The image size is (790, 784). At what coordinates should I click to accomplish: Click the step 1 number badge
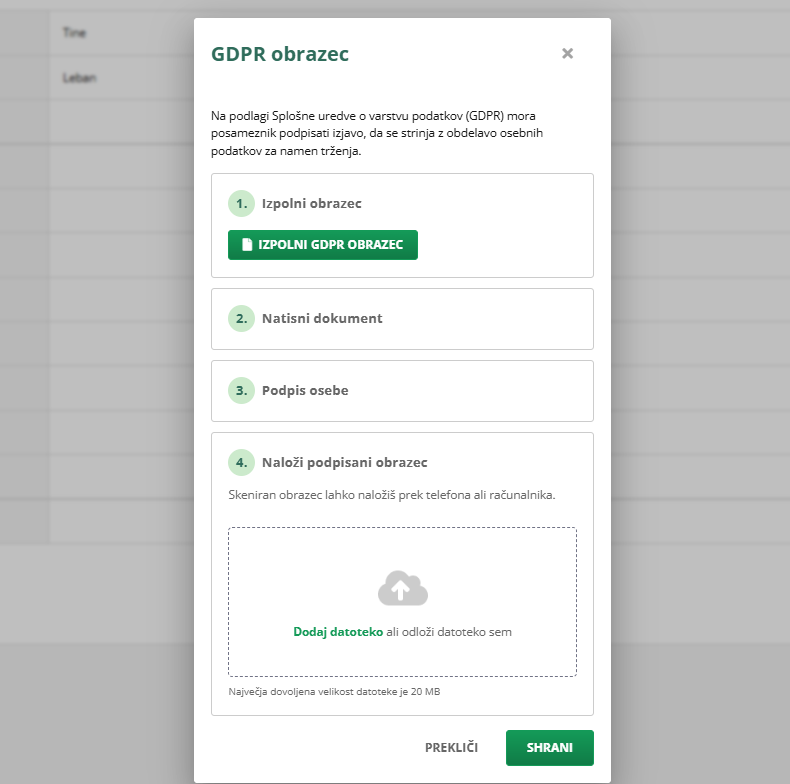[241, 204]
